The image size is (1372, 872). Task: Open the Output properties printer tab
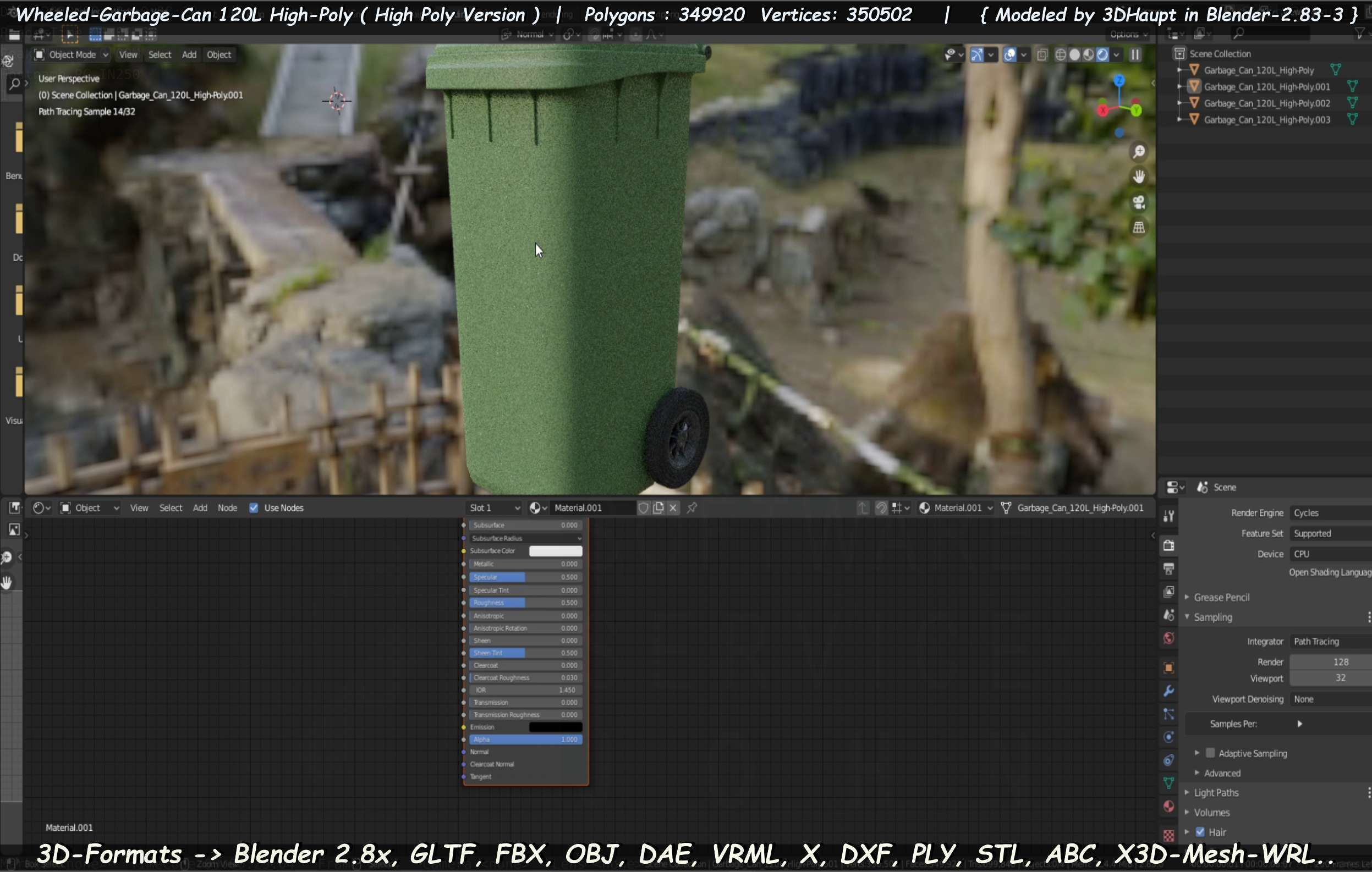(1168, 569)
